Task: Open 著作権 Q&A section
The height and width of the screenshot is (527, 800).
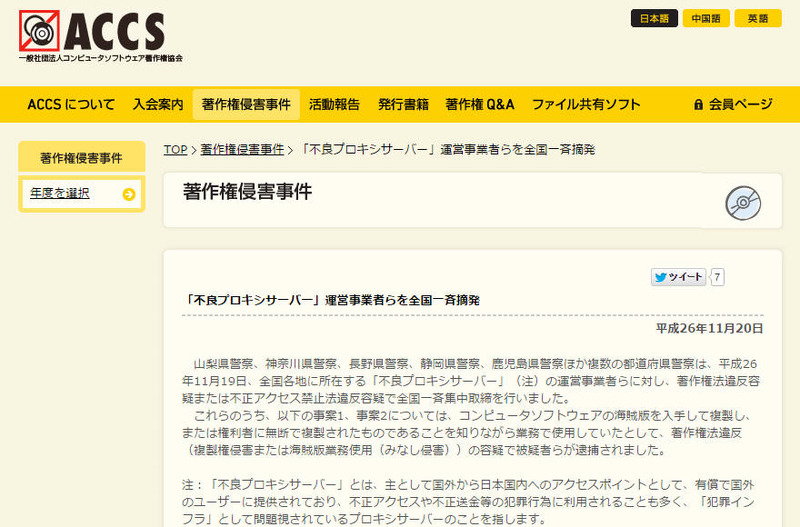Action: [x=480, y=104]
